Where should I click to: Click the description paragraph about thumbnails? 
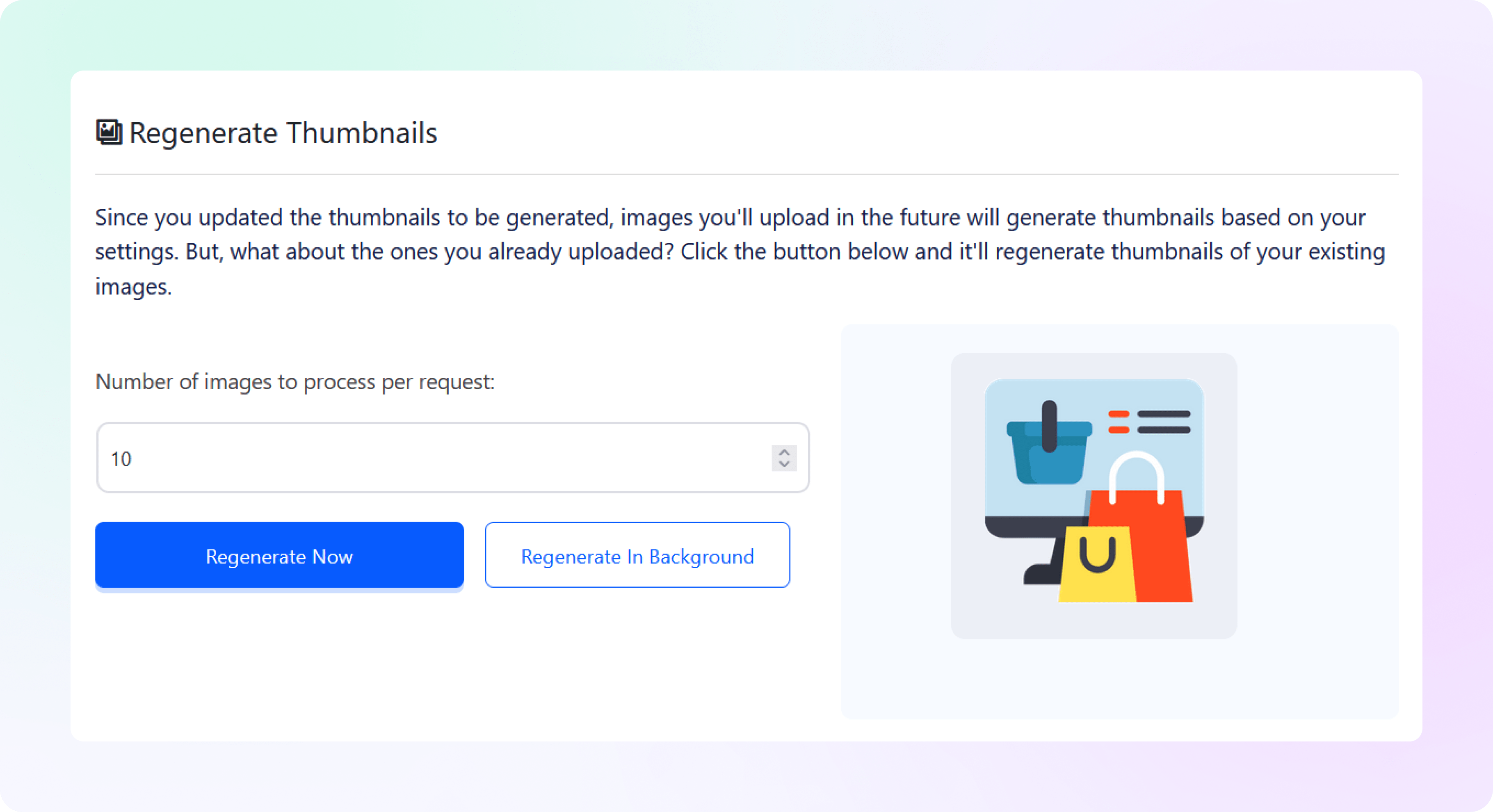point(740,251)
